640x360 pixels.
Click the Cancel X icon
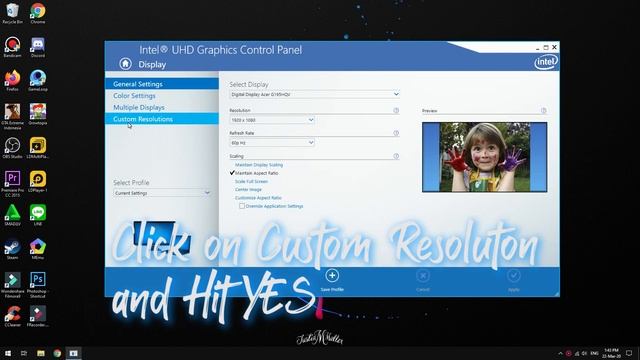pos(423,276)
